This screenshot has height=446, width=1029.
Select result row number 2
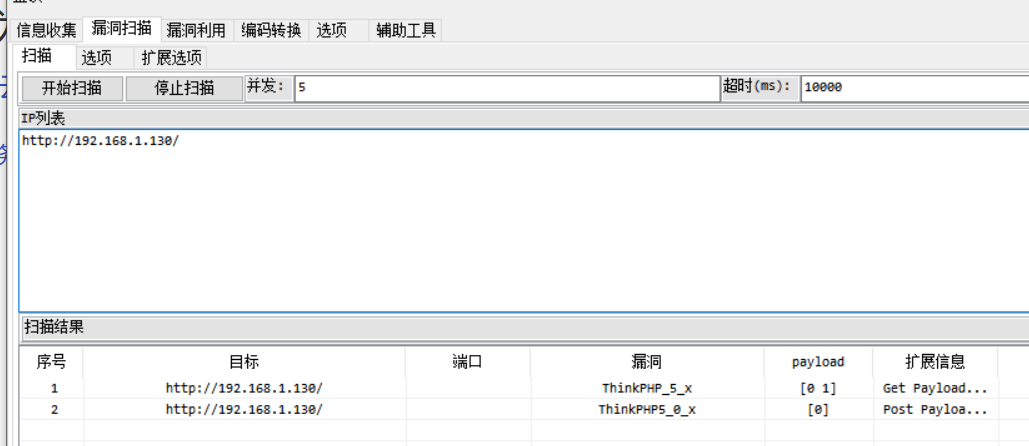[x=54, y=409]
